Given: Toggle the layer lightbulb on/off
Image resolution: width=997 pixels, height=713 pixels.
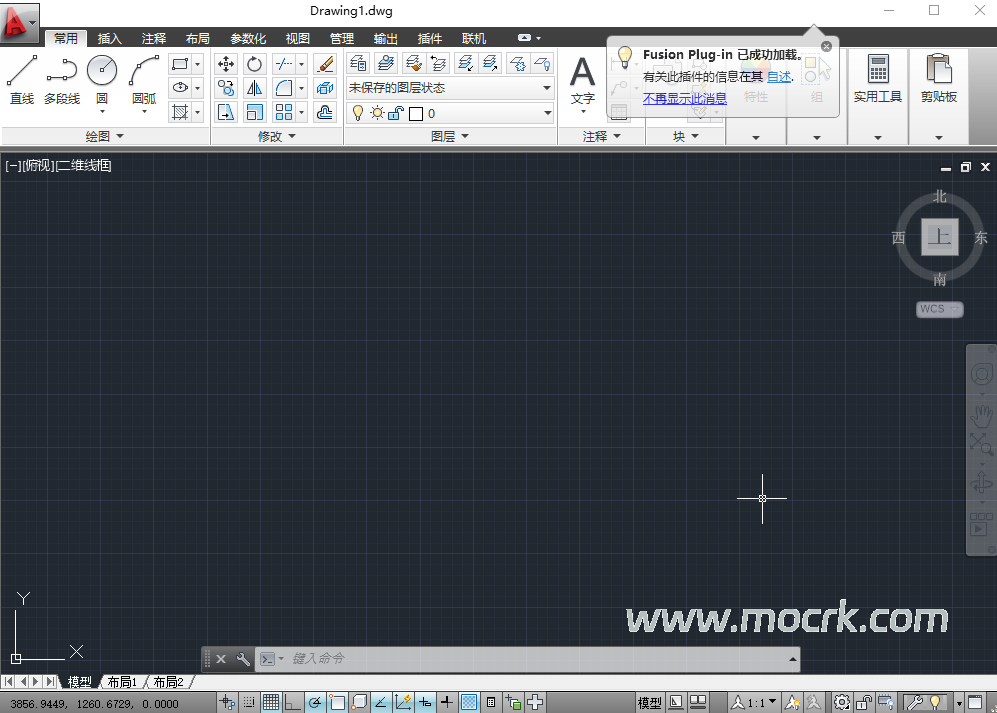Looking at the screenshot, I should 358,113.
